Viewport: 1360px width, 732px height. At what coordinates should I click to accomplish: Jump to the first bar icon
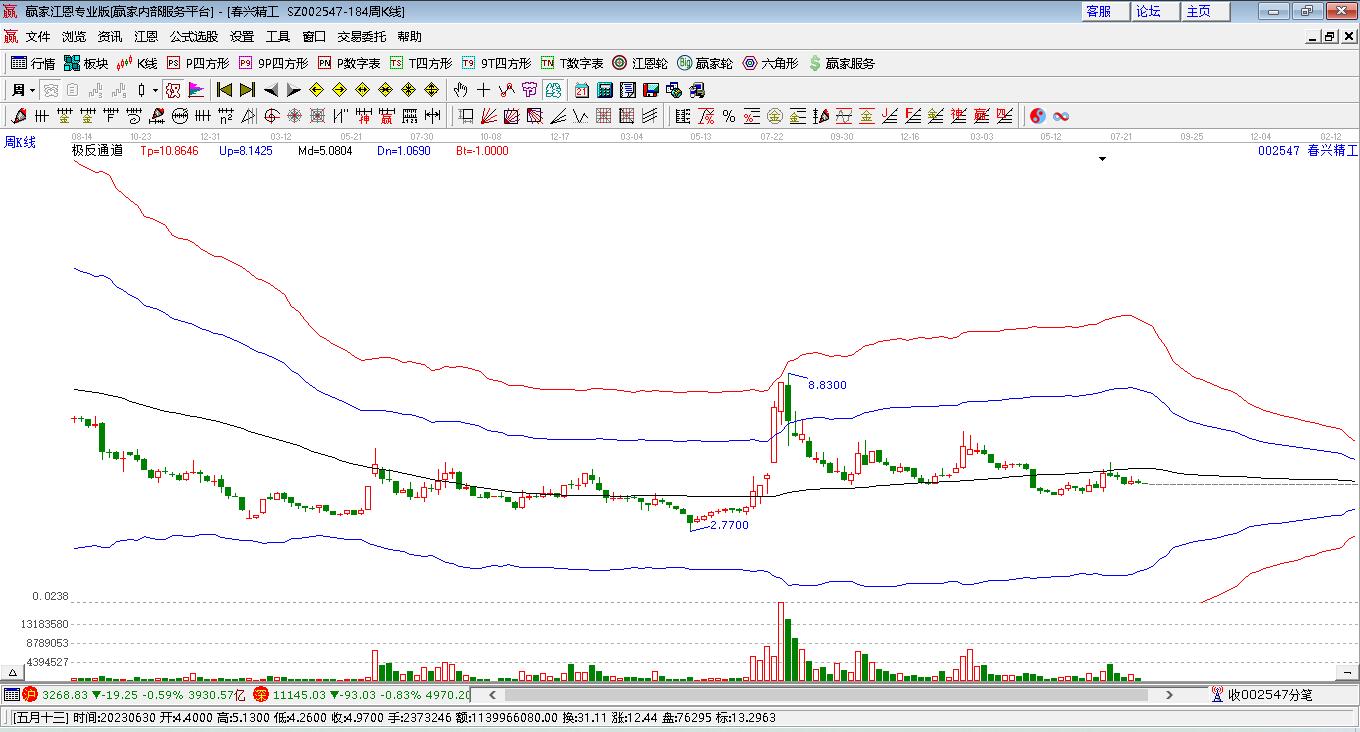(x=225, y=90)
